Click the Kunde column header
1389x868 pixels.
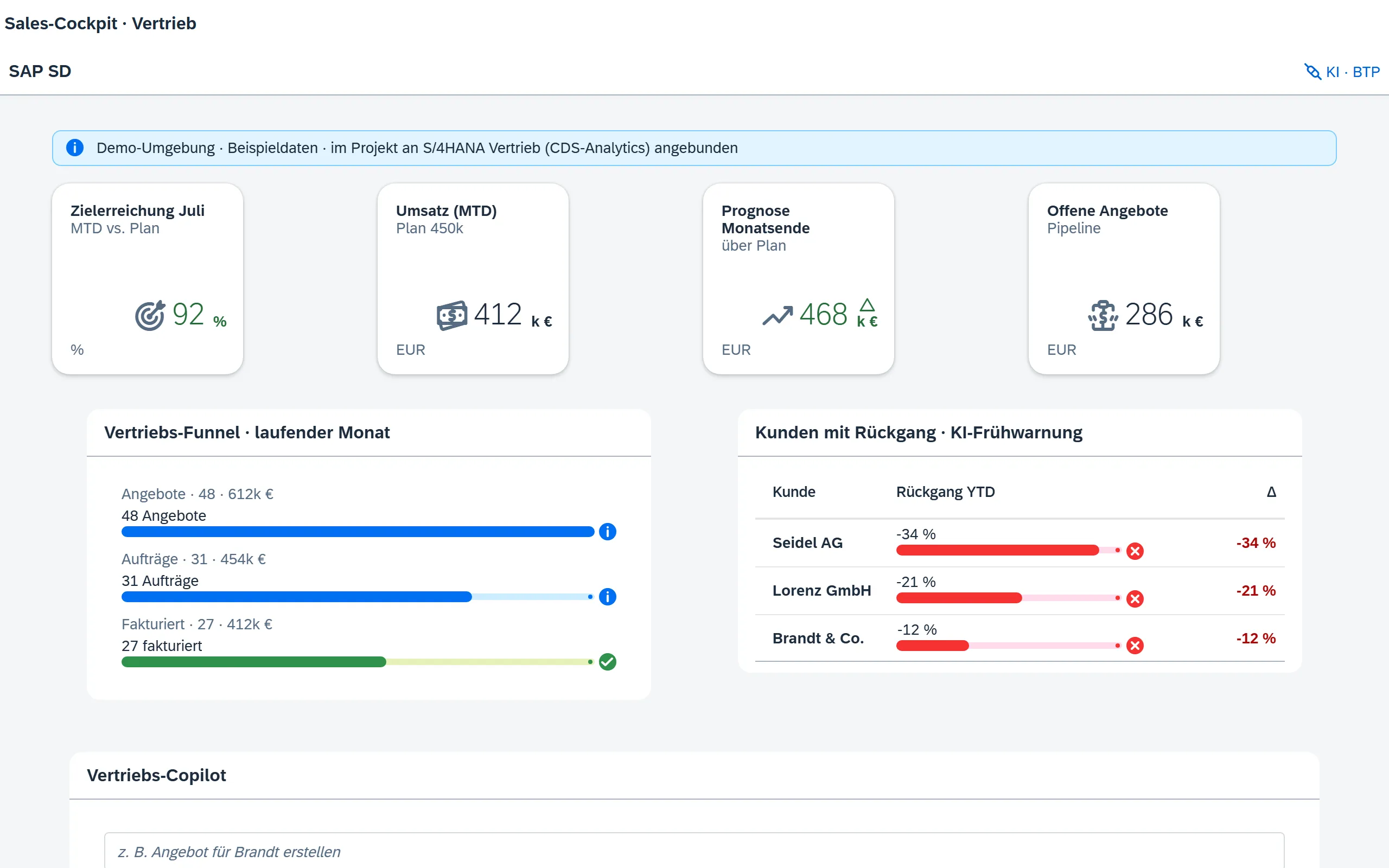[794, 492]
